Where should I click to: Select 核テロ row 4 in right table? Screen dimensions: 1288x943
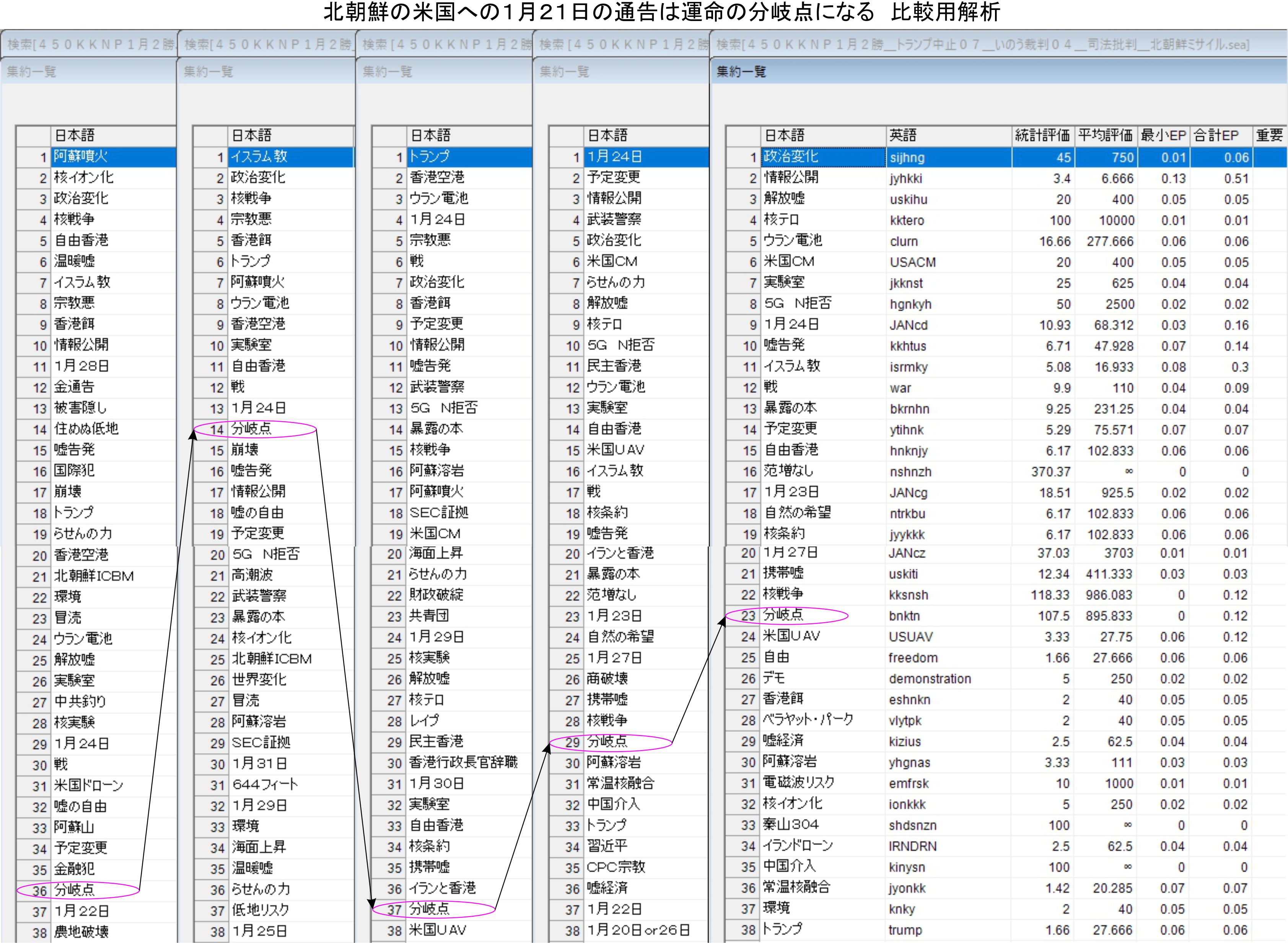tap(781, 220)
